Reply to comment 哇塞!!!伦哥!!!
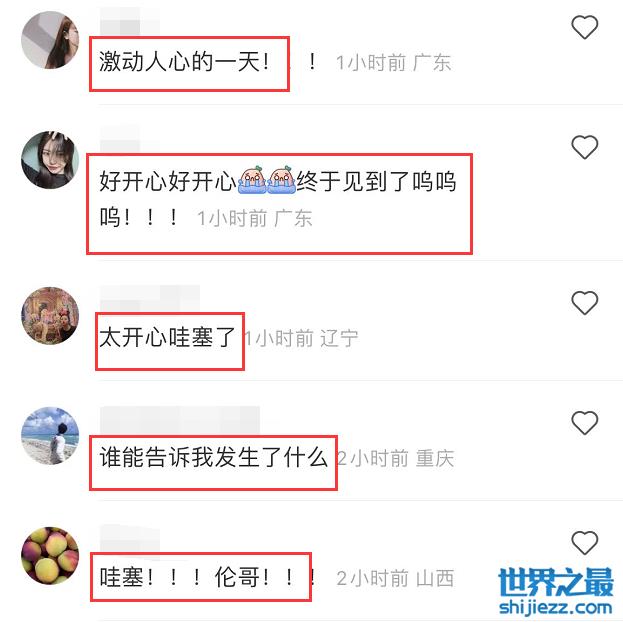Image resolution: width=623 pixels, height=622 pixels. pos(208,577)
